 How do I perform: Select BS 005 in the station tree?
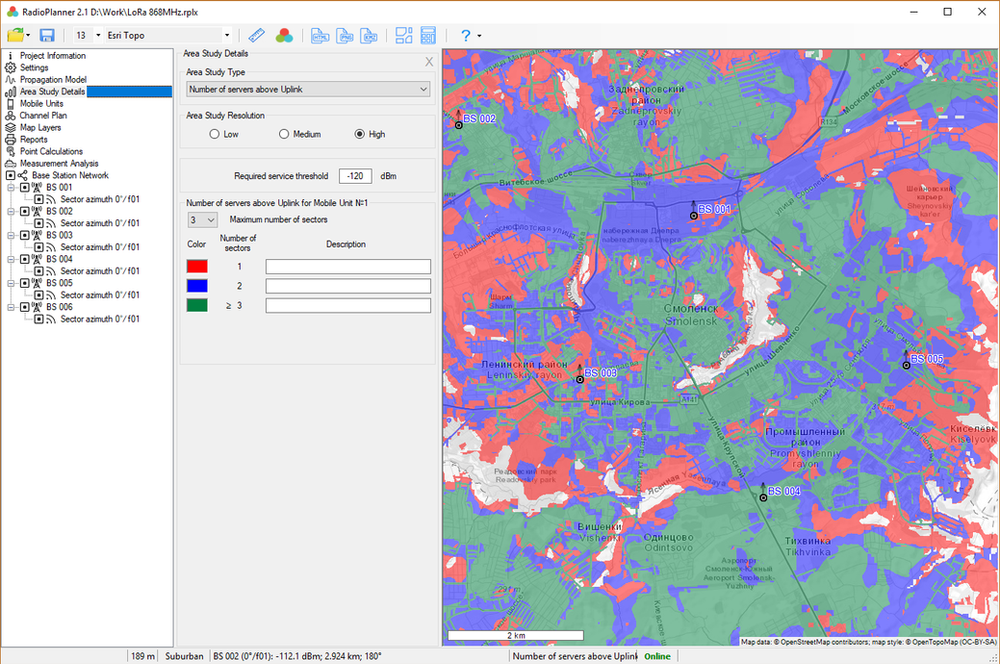(59, 283)
